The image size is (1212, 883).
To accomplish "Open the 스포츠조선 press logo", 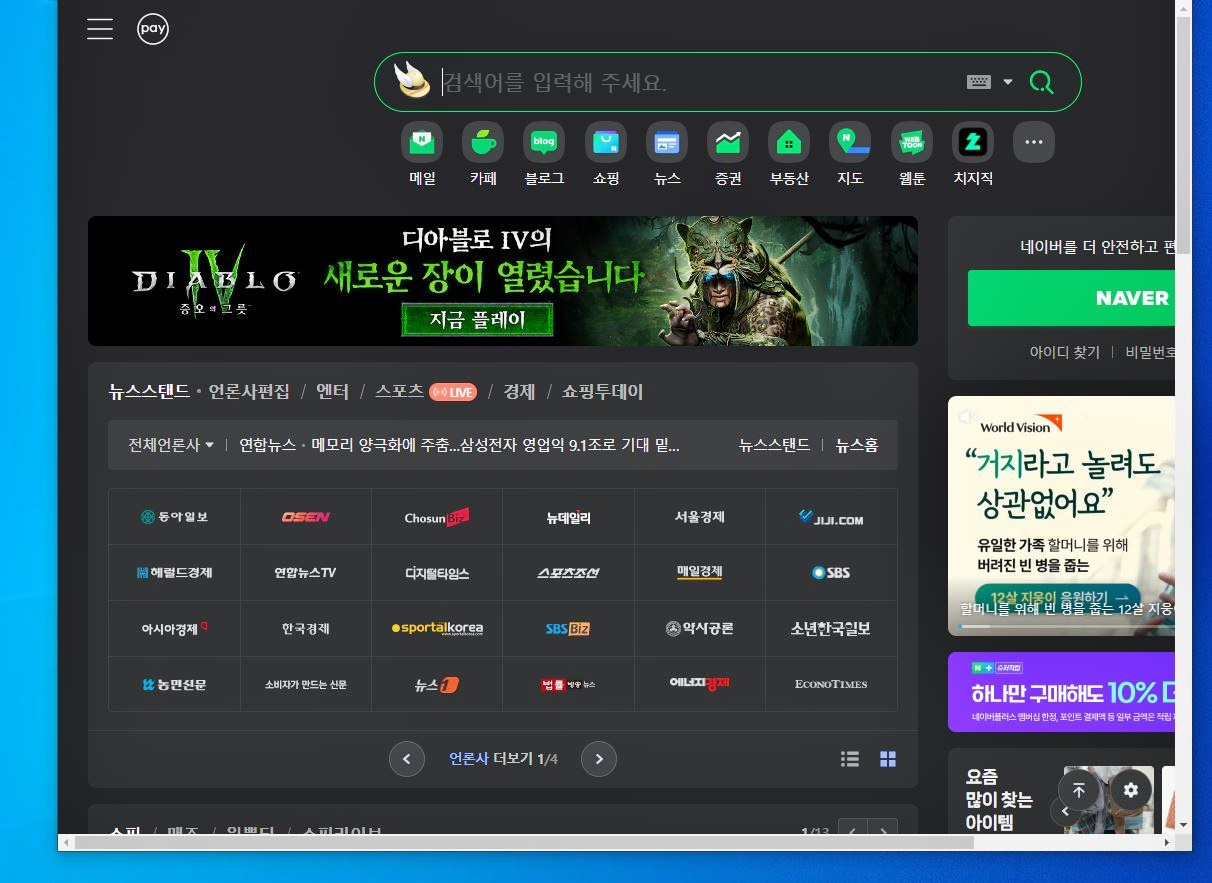I will tap(568, 573).
